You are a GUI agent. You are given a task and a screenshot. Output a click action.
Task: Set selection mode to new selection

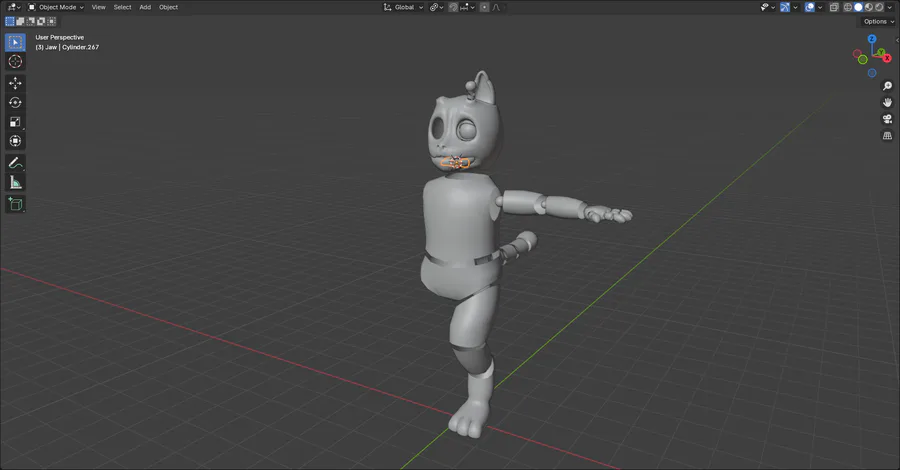coord(10,21)
